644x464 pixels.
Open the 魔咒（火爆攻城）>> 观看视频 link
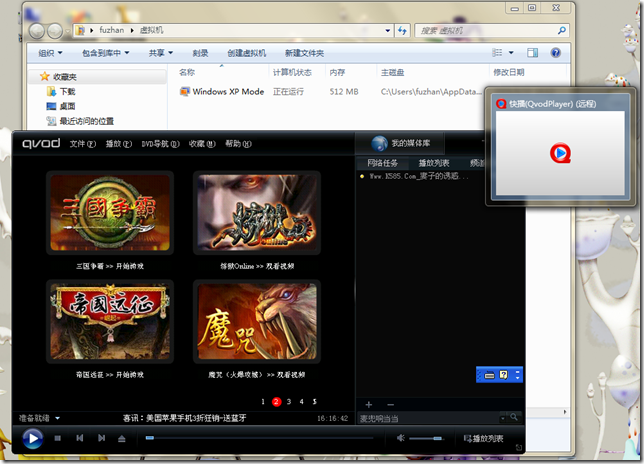[x=257, y=374]
